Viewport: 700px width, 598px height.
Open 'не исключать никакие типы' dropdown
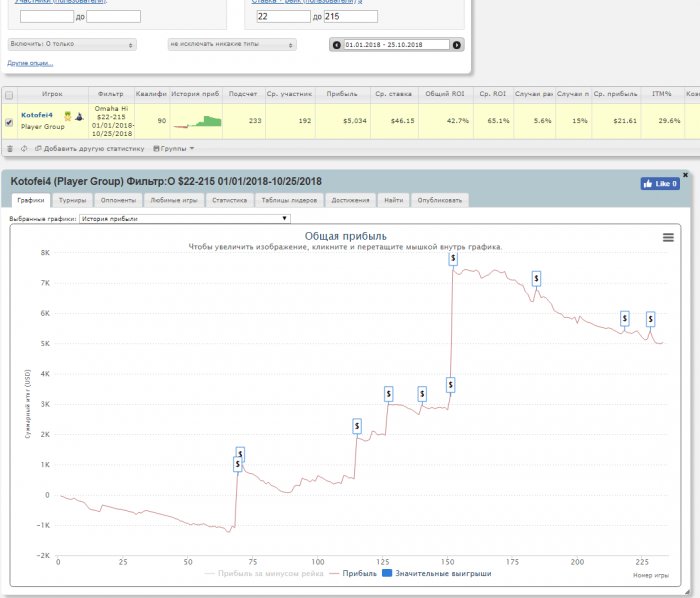[x=232, y=45]
